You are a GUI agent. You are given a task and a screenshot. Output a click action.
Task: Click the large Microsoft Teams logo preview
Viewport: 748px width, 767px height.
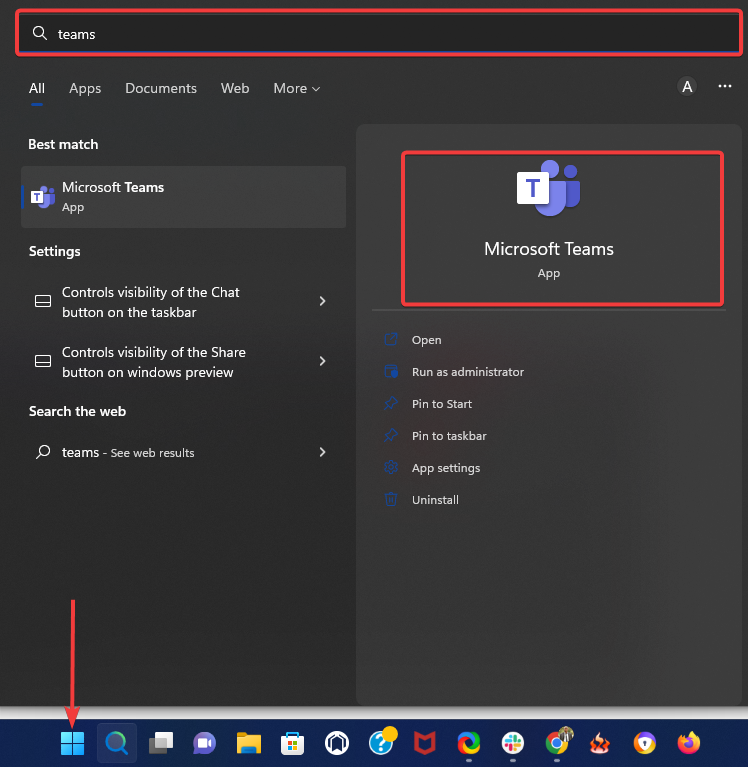[x=548, y=188]
